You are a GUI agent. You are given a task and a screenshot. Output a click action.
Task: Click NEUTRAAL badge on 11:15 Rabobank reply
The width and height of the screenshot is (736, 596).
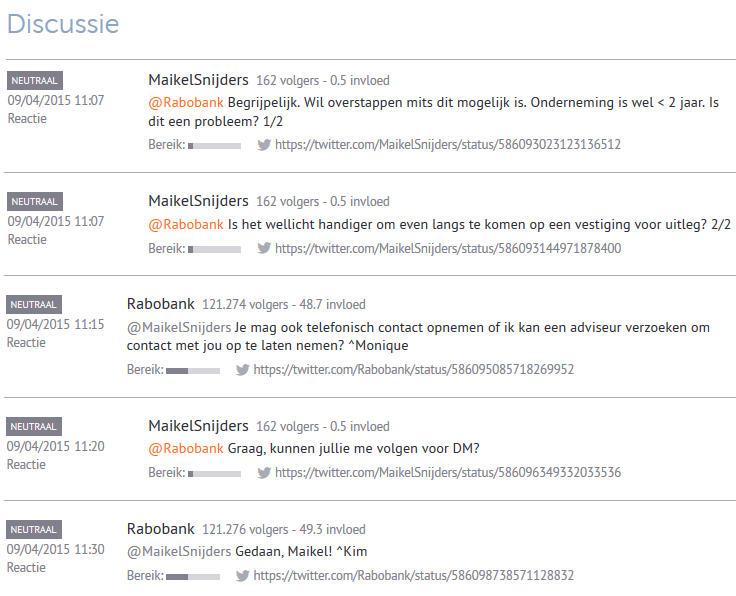click(x=35, y=304)
